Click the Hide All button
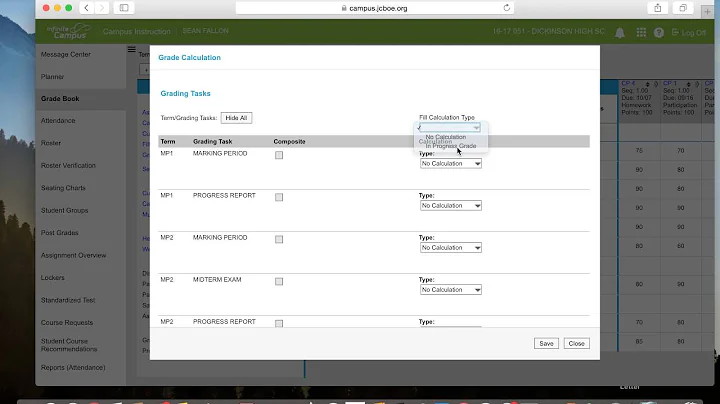 (236, 118)
